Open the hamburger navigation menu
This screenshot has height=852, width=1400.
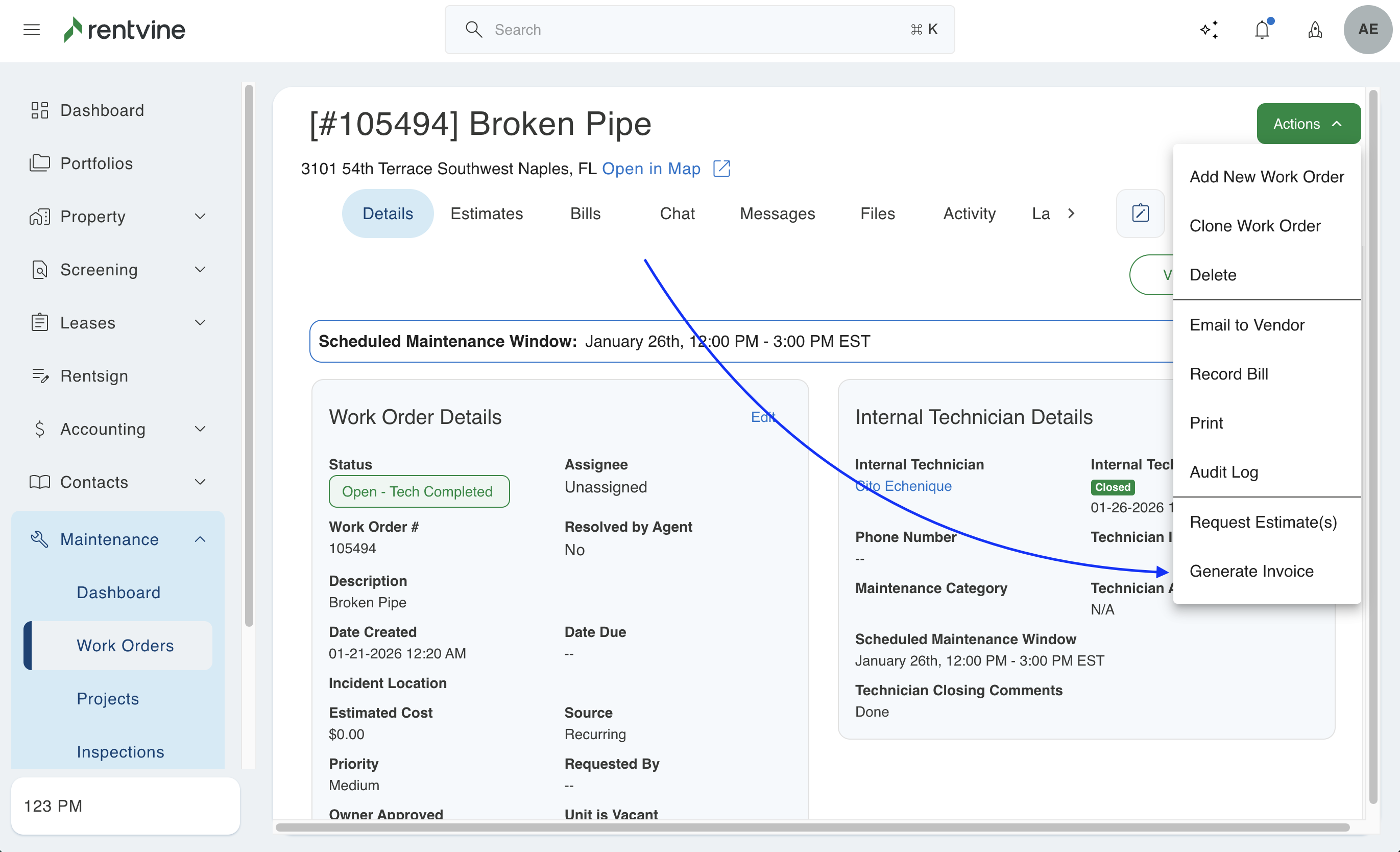[32, 30]
